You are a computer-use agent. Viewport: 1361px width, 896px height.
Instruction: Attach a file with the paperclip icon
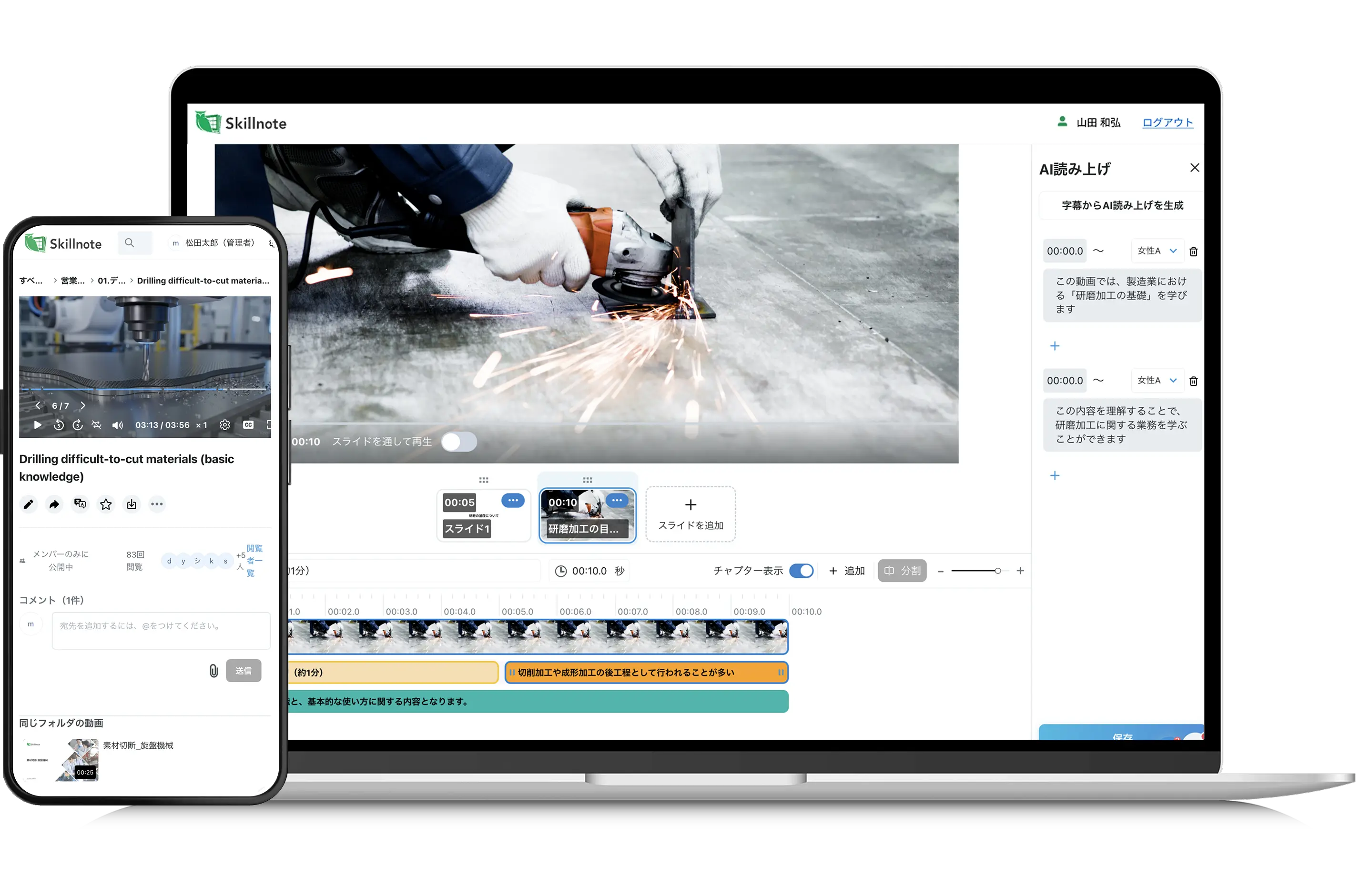[214, 670]
